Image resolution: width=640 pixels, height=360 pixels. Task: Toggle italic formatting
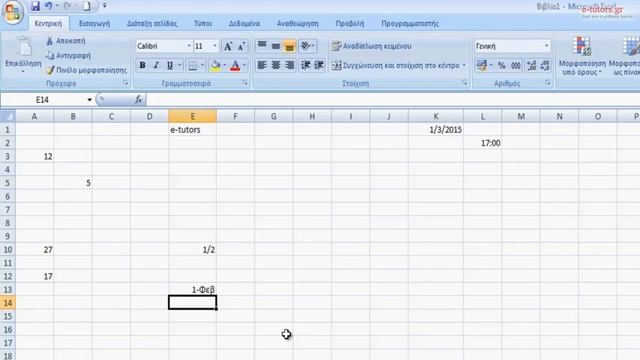point(156,65)
